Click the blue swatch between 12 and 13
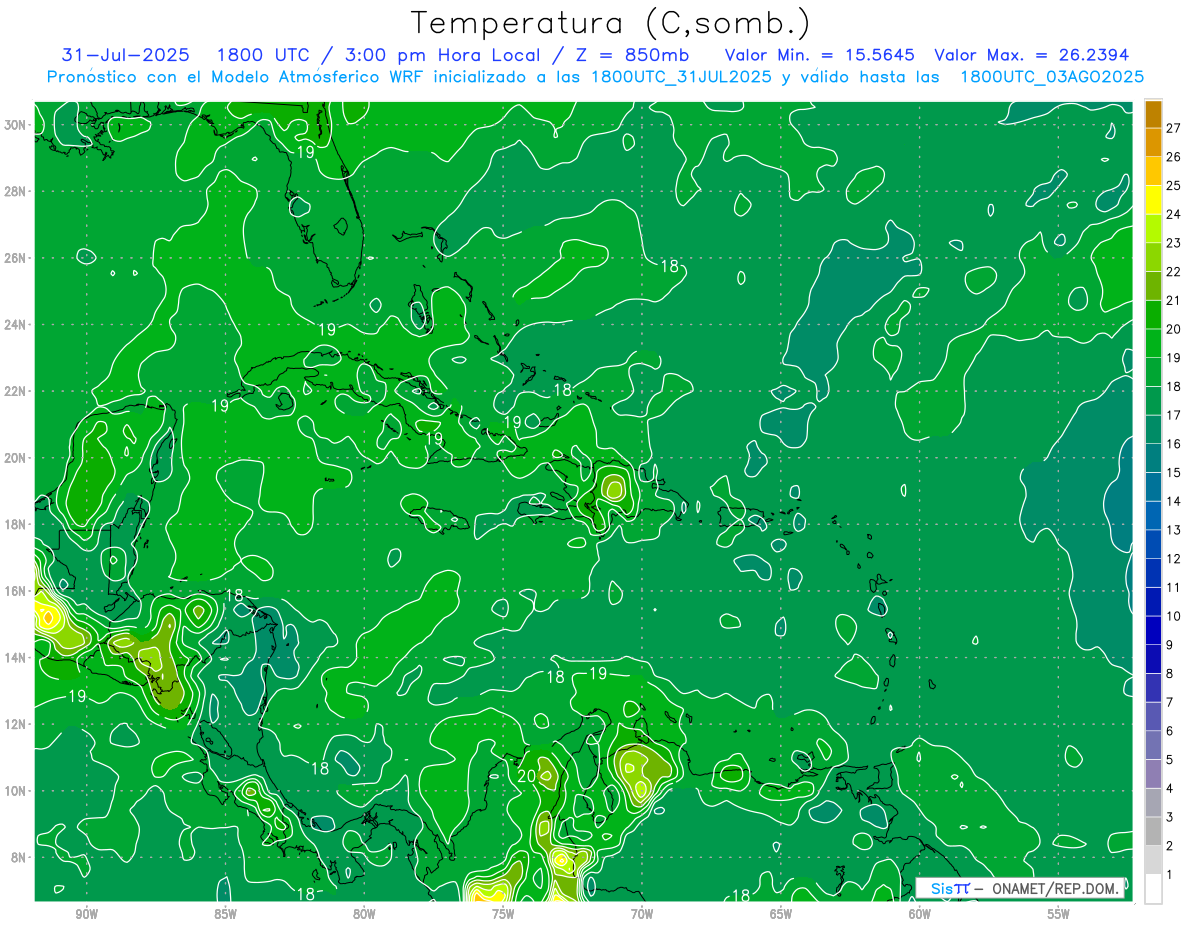The image size is (1200, 927). click(1153, 545)
